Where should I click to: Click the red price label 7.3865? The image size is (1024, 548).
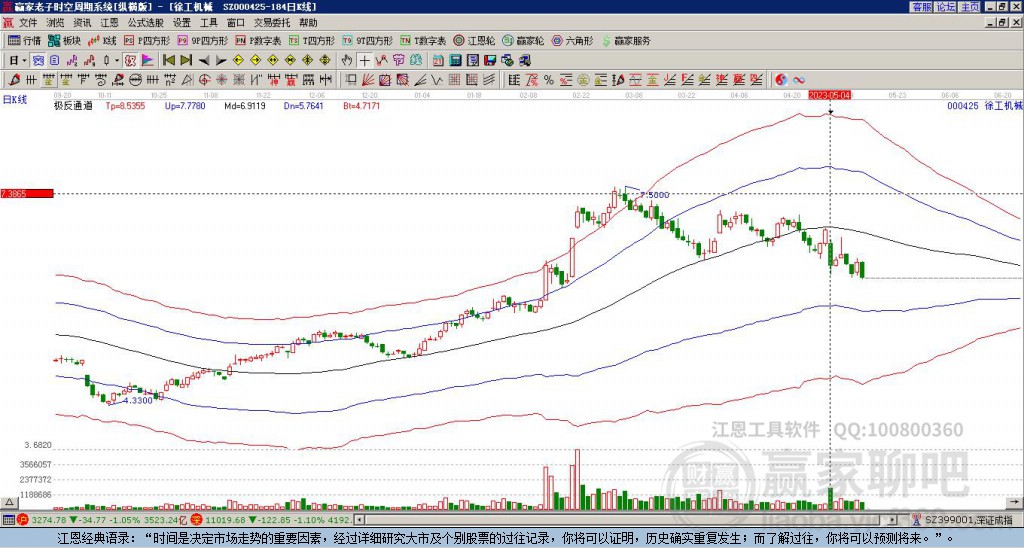click(x=26, y=194)
